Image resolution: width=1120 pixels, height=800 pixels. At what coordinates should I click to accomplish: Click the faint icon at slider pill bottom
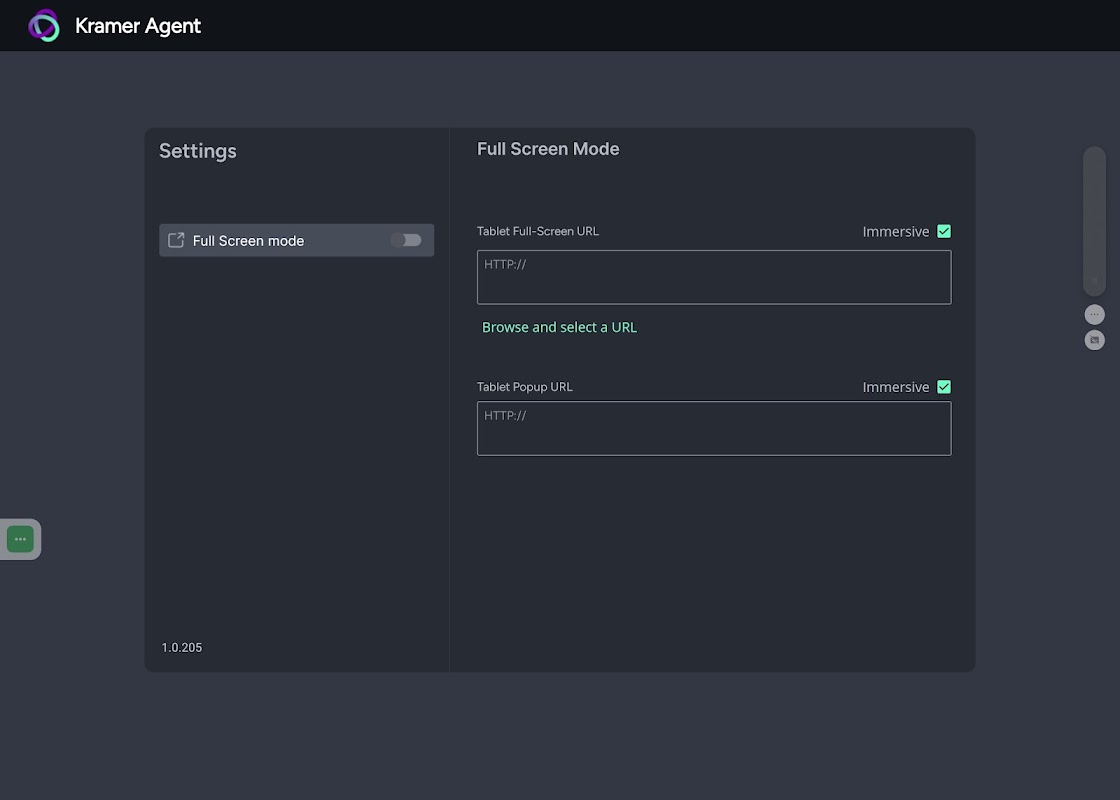(x=1094, y=281)
